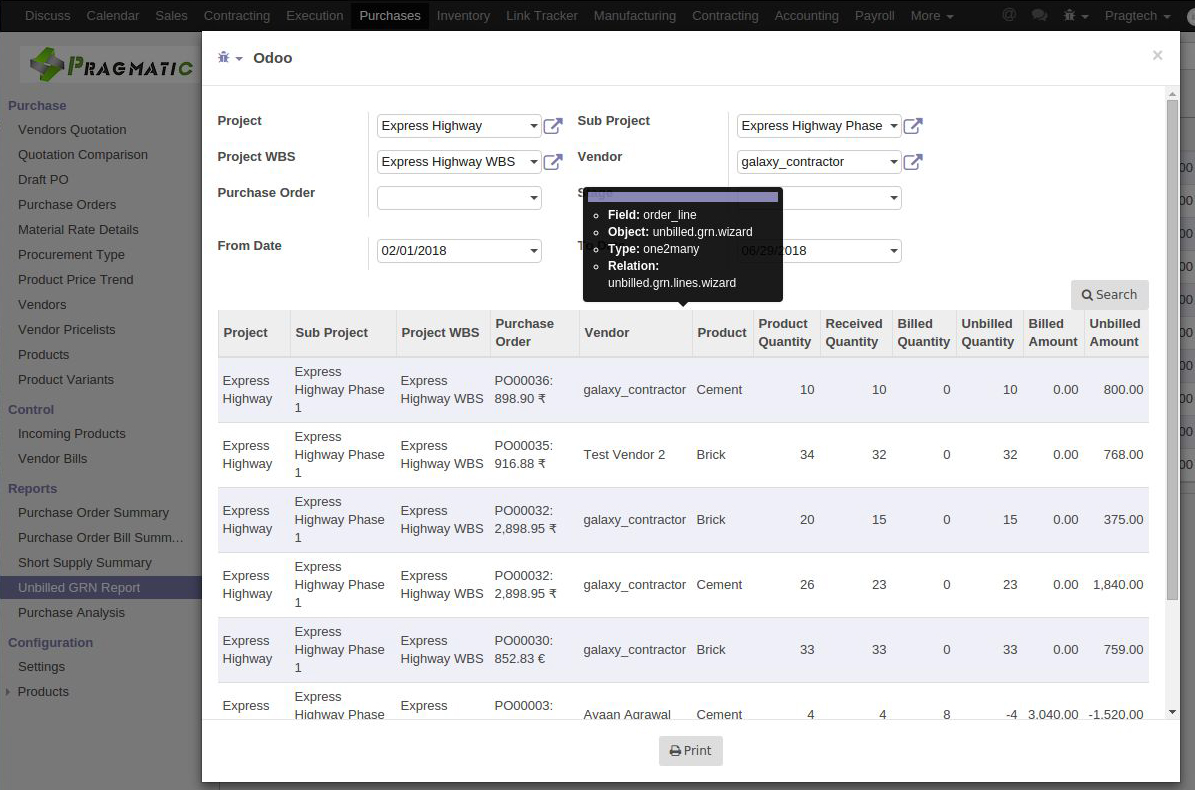The width and height of the screenshot is (1195, 790).
Task: Open external link for Project field
Action: [553, 126]
